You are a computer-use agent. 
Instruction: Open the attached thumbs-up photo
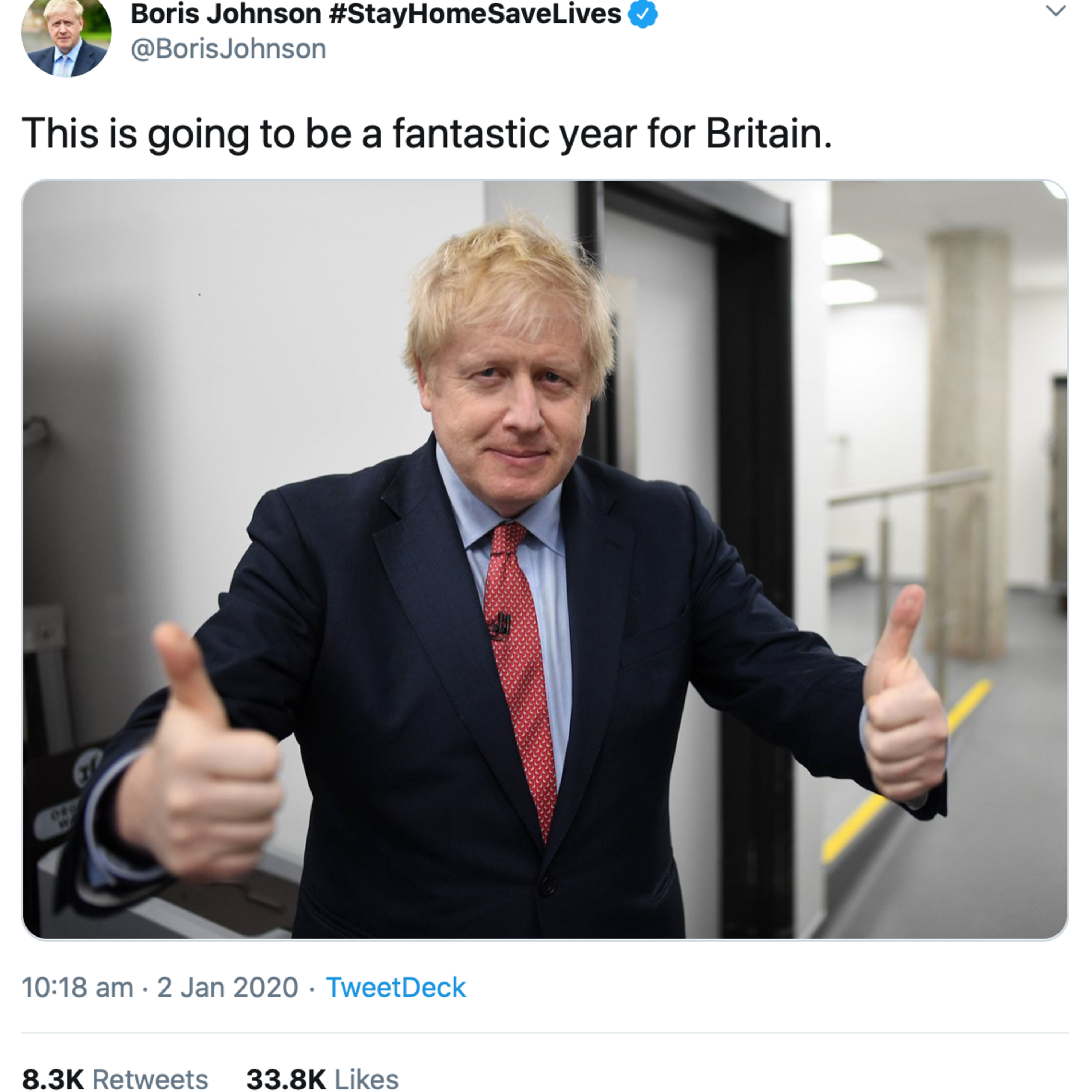click(x=545, y=559)
